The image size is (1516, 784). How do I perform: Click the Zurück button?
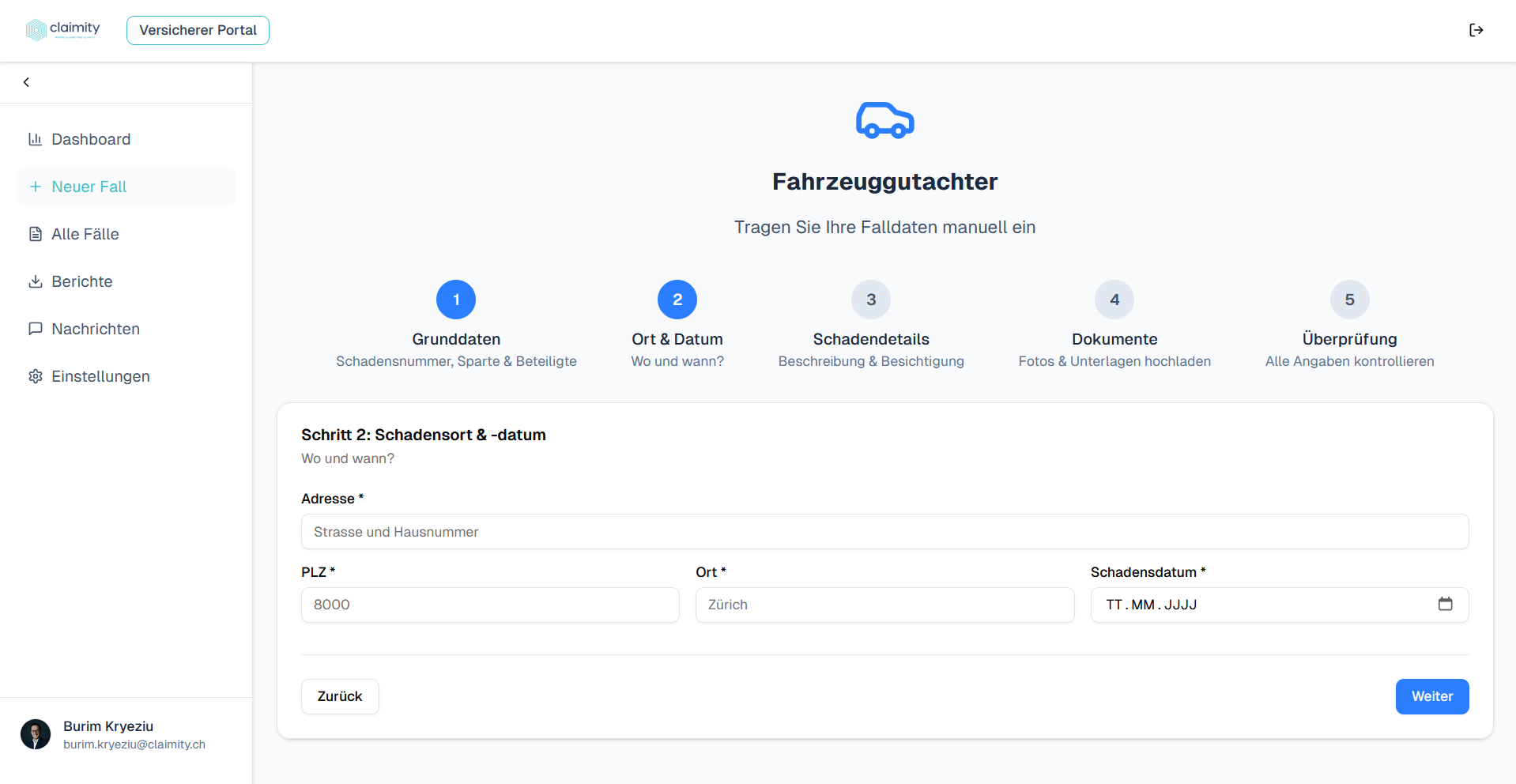point(340,696)
